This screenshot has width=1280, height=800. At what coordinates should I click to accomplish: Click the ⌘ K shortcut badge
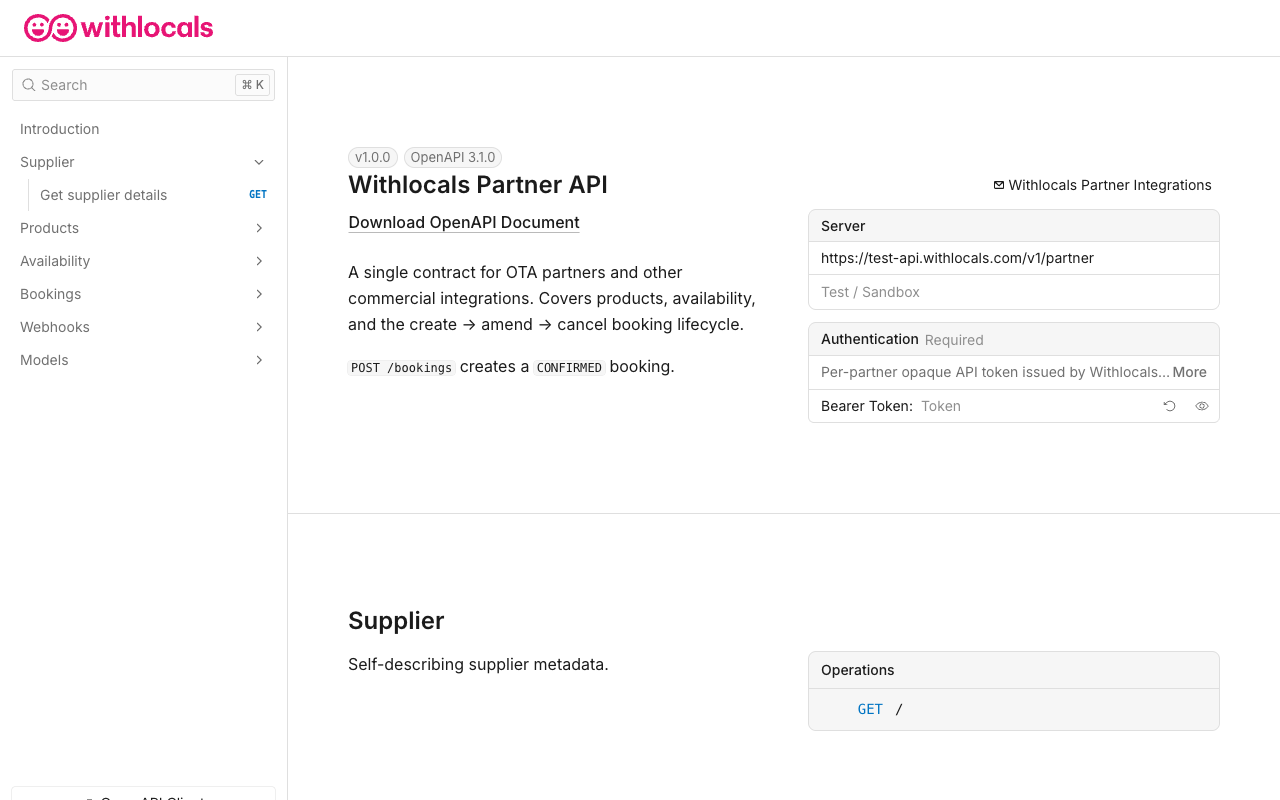[252, 85]
